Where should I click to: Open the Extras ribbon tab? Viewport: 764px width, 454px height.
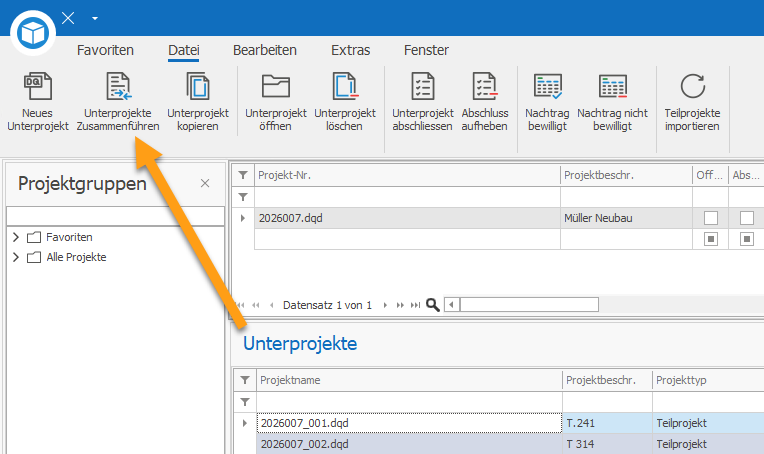(350, 50)
